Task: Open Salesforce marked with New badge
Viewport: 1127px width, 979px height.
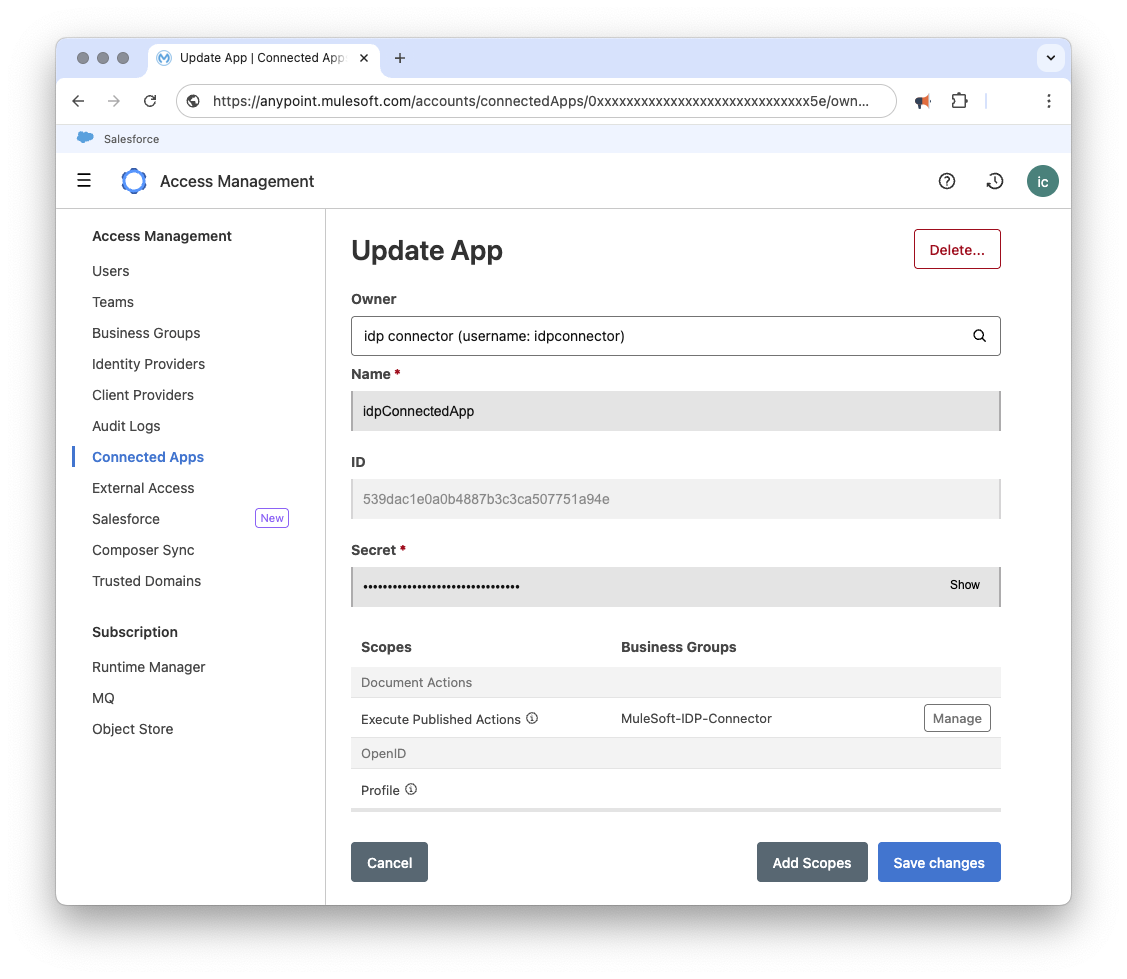Action: coord(125,519)
